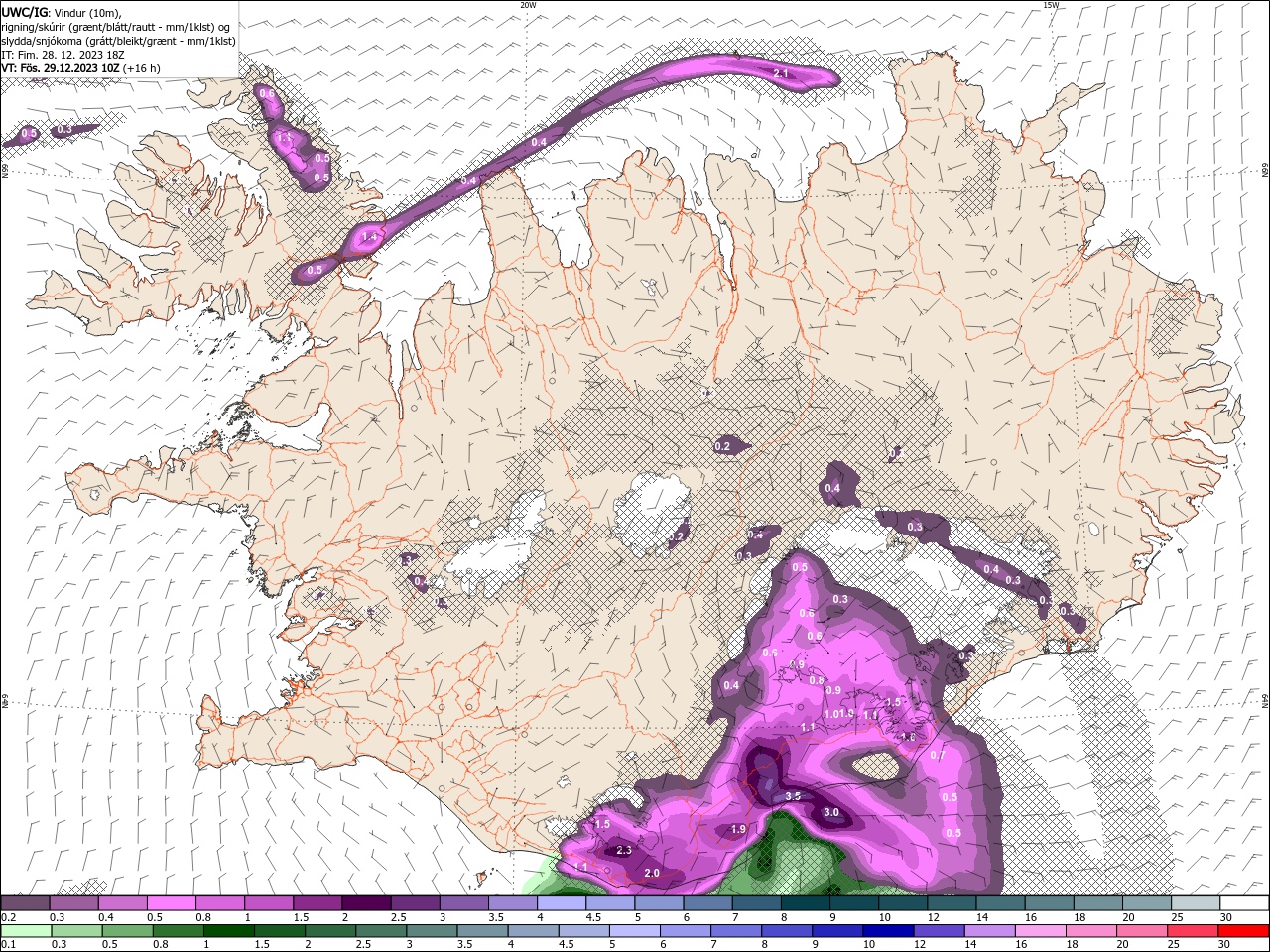Click the "15W" longitude label
Image resolution: width=1270 pixels, height=952 pixels.
coord(1052,5)
